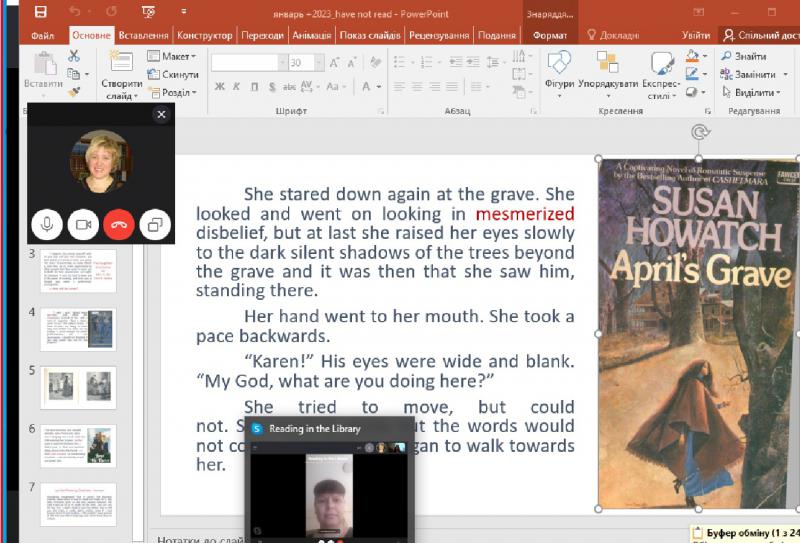Click the font name input box
The width and height of the screenshot is (800, 543).
point(244,63)
